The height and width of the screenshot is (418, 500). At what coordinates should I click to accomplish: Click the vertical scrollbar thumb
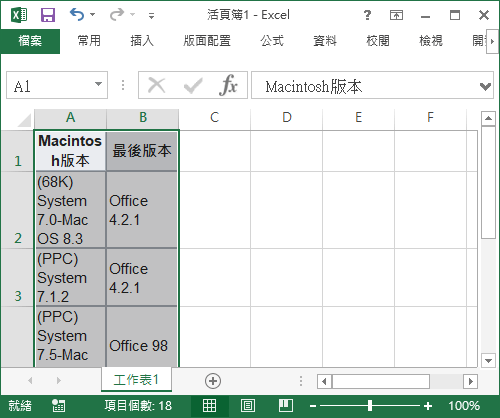[x=488, y=182]
